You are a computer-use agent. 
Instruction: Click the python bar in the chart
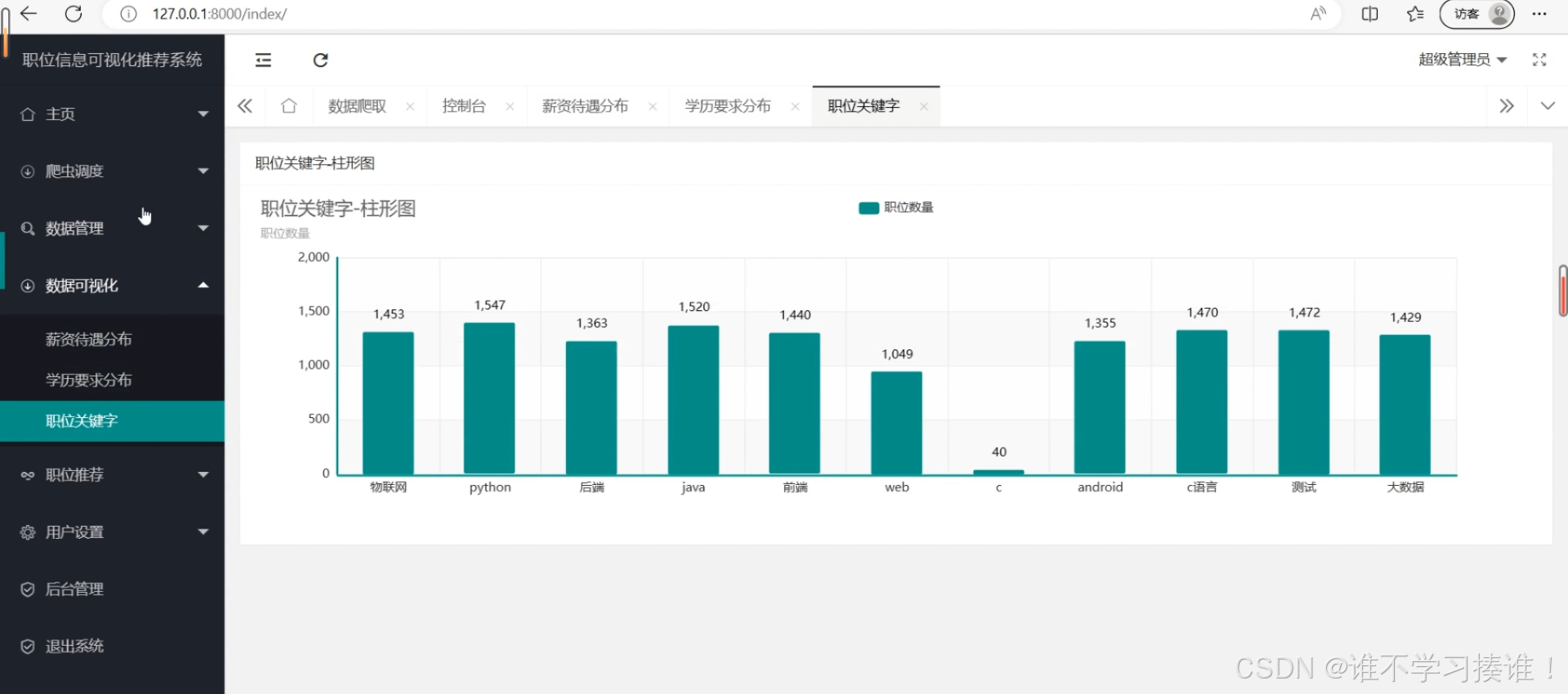[x=489, y=398]
